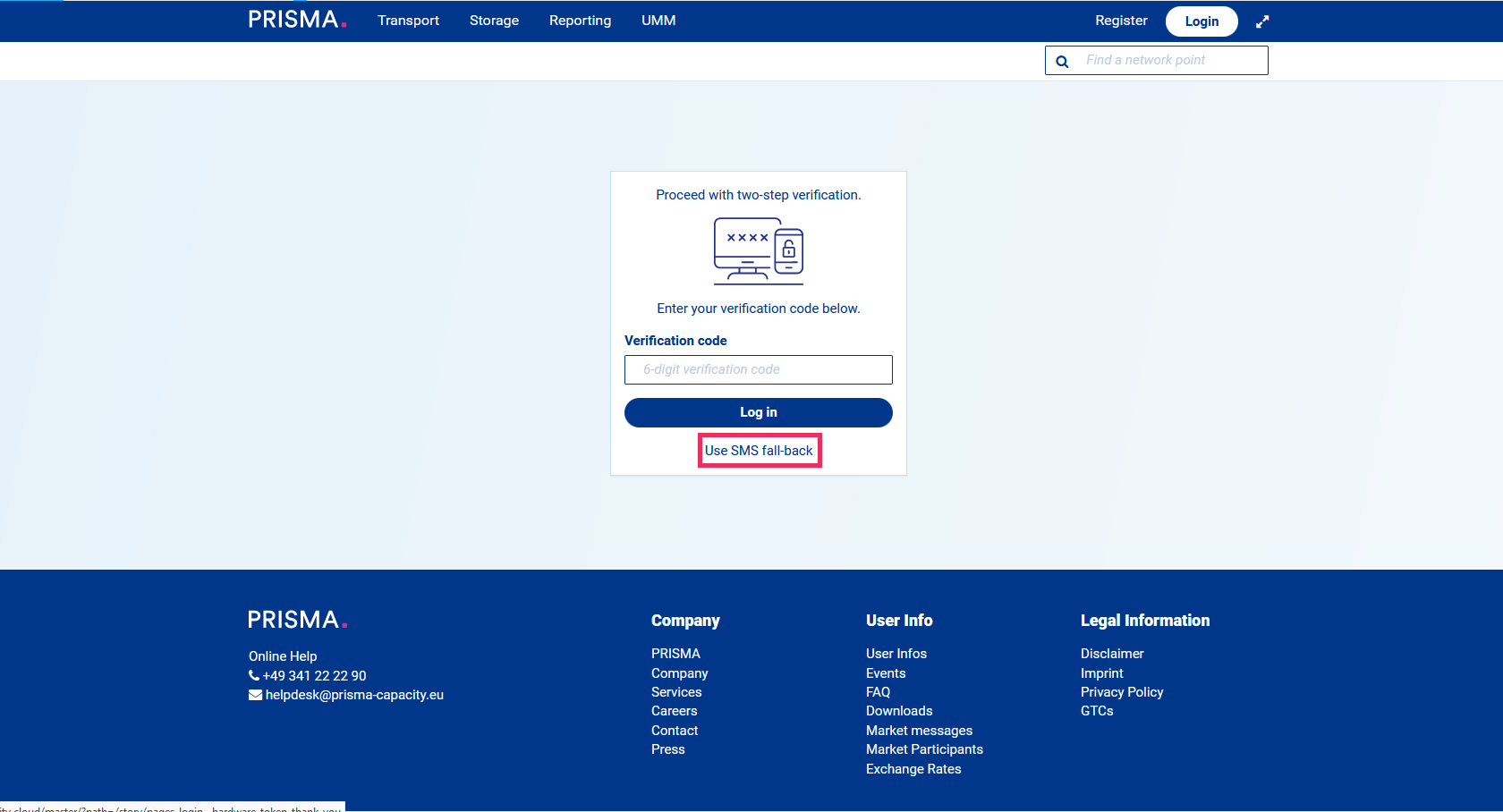Viewport: 1503px width, 812px height.
Task: Click the 6-digit verification code field
Action: coord(758,369)
